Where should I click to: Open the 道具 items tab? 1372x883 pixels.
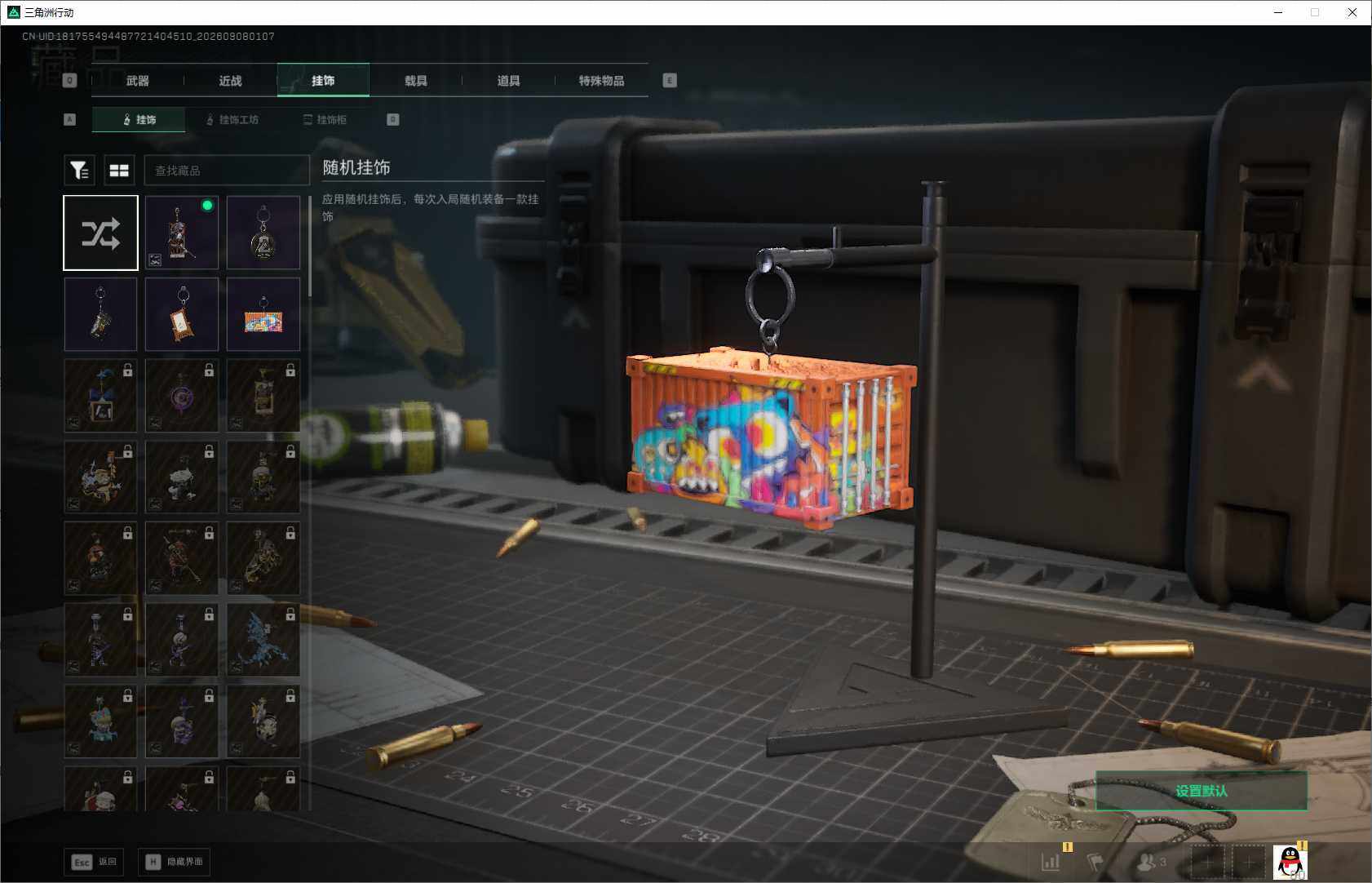click(509, 80)
